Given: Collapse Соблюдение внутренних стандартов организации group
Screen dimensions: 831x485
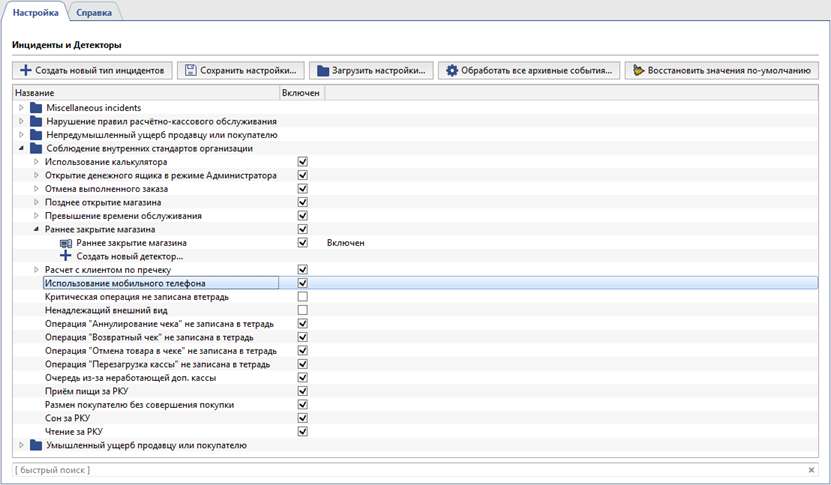Looking at the screenshot, I should (x=22, y=148).
